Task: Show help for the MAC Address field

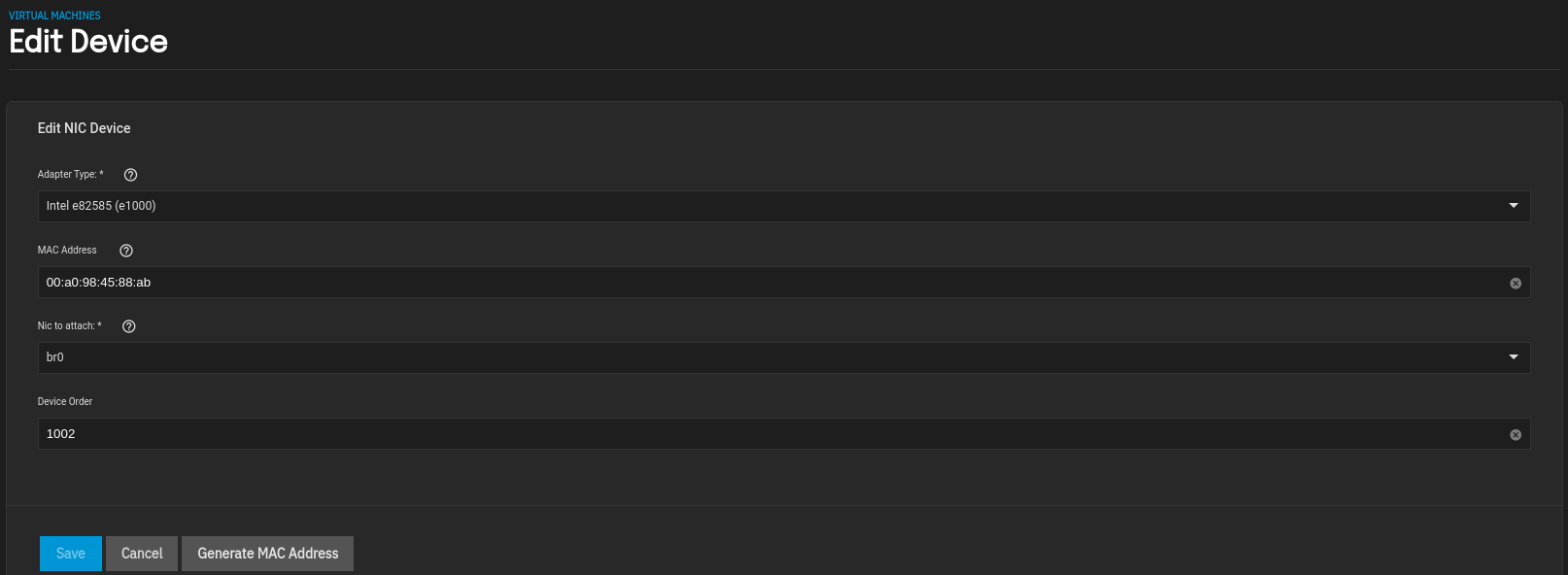Action: click(x=126, y=251)
